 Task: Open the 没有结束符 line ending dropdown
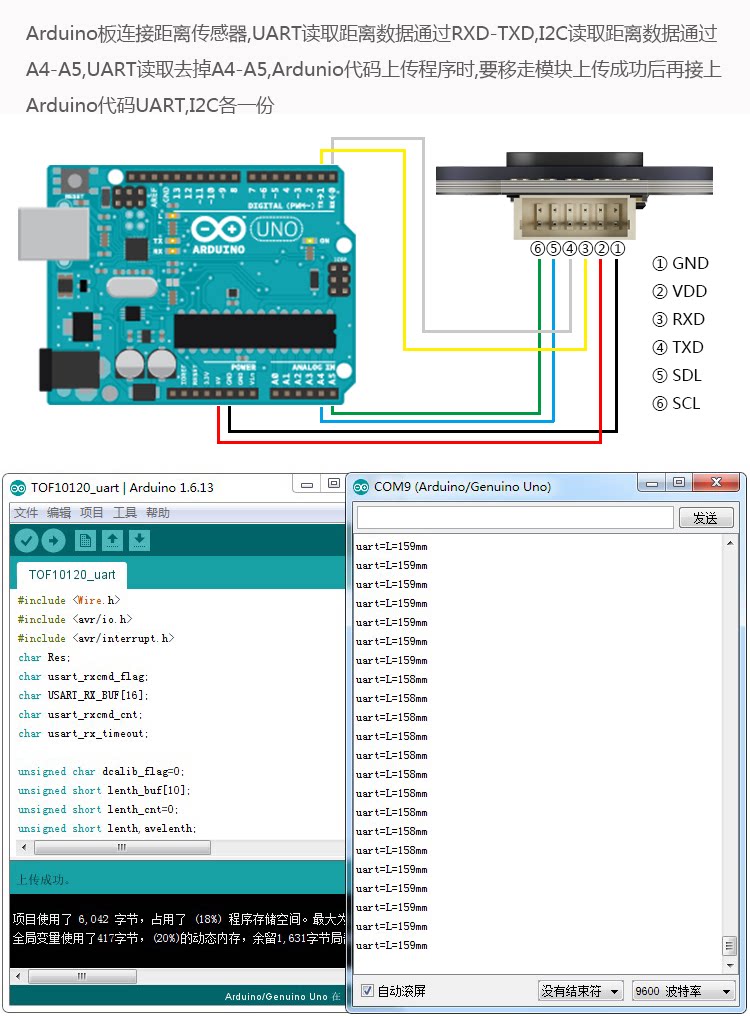tap(581, 990)
